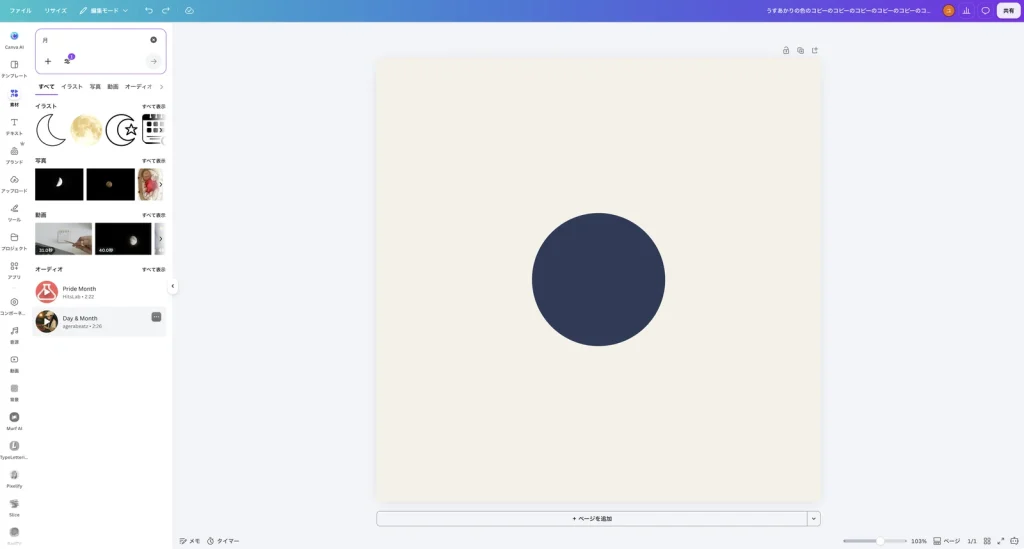Switch to the オーディオ (Audio) tab
1024x549 pixels.
tap(138, 87)
